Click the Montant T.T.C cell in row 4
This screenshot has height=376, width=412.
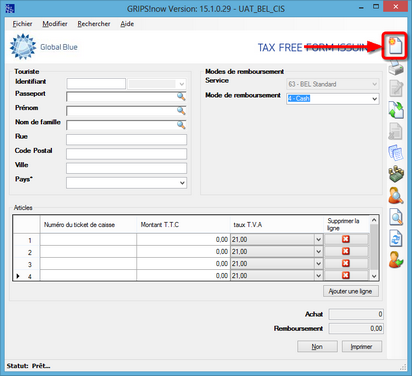coord(183,276)
